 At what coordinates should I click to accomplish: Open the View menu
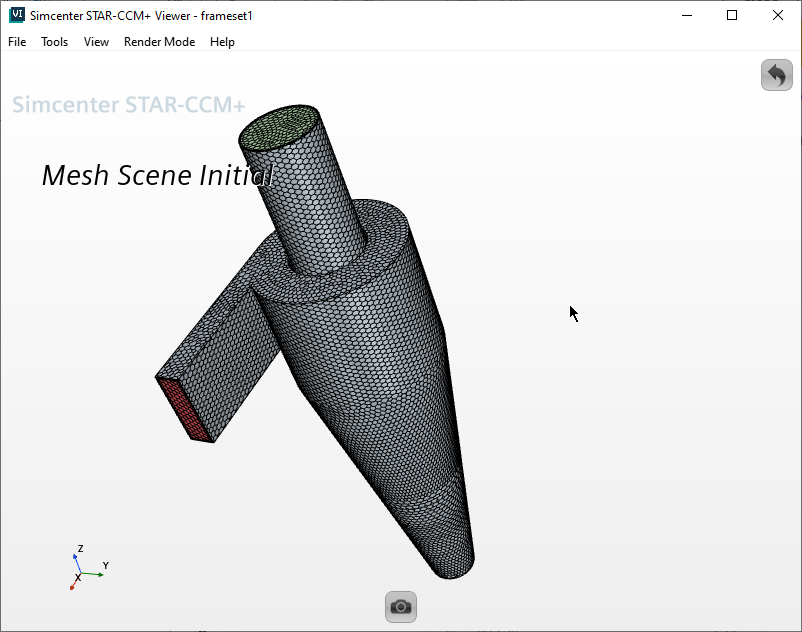(96, 42)
